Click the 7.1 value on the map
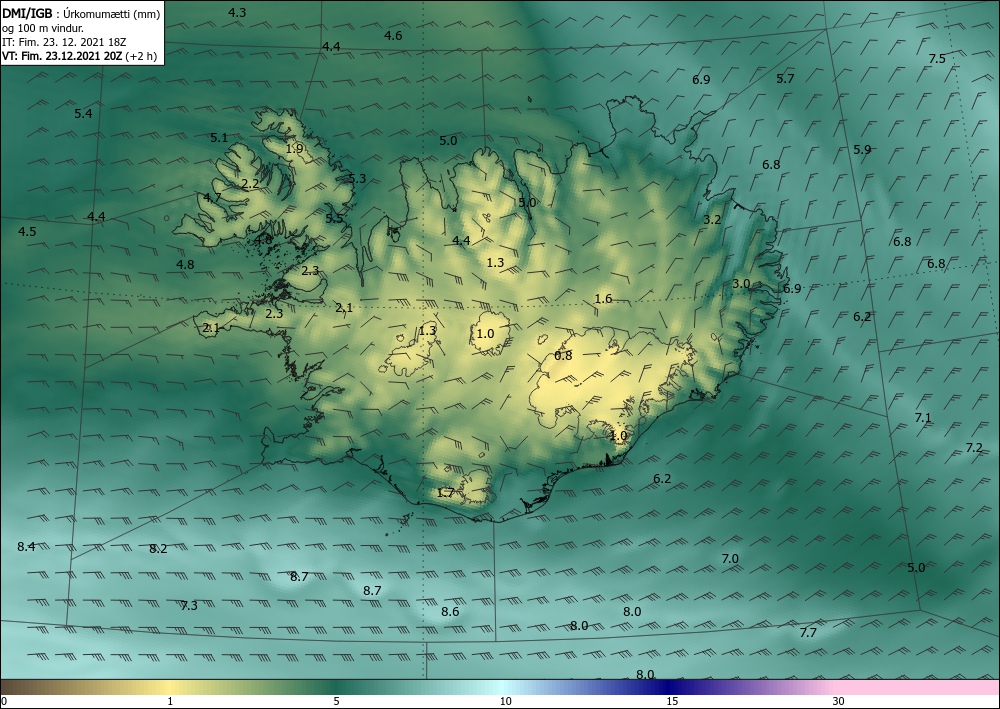The width and height of the screenshot is (1000, 709). [x=923, y=418]
